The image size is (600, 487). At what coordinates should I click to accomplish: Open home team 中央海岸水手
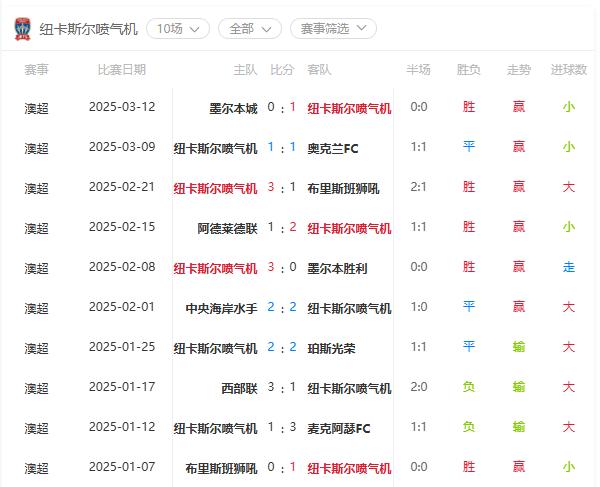click(222, 309)
